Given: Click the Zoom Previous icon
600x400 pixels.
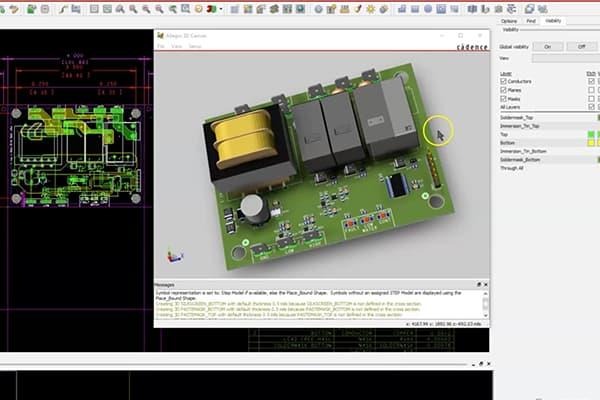Looking at the screenshot, I should tap(173, 9).
